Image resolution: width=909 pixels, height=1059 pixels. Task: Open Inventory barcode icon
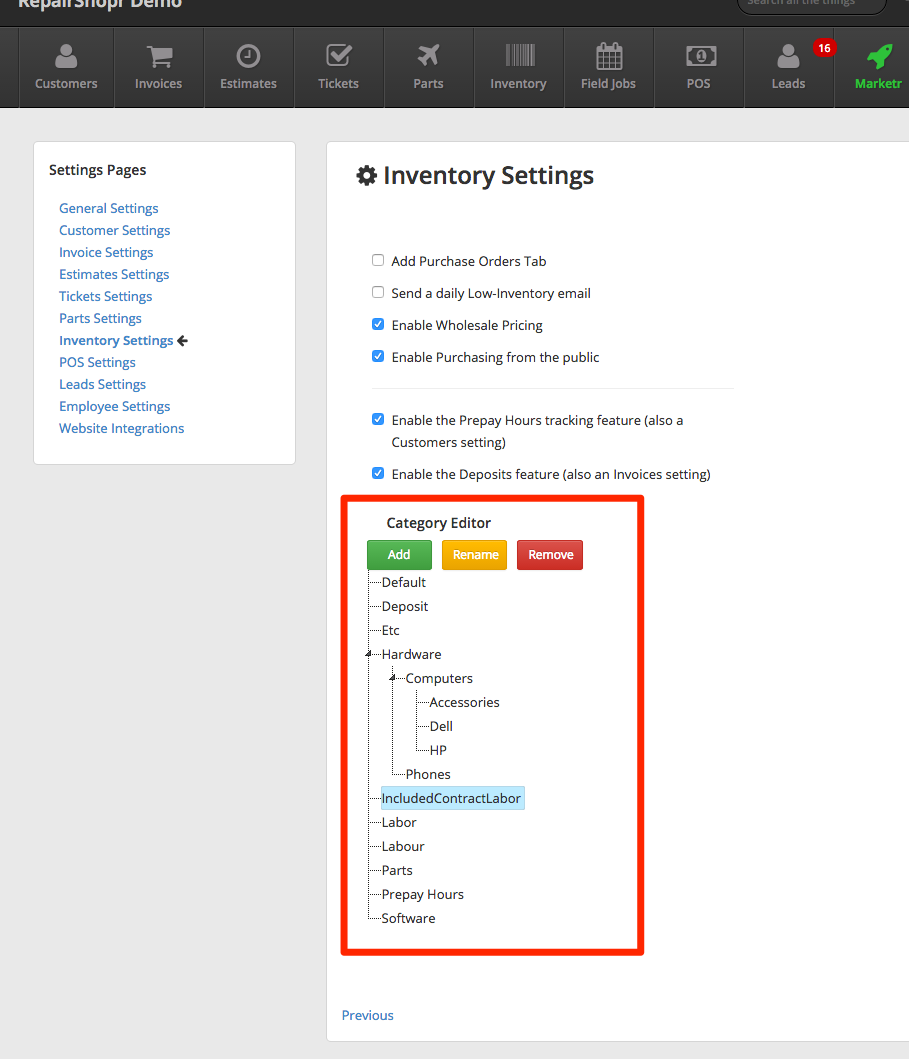tap(518, 56)
